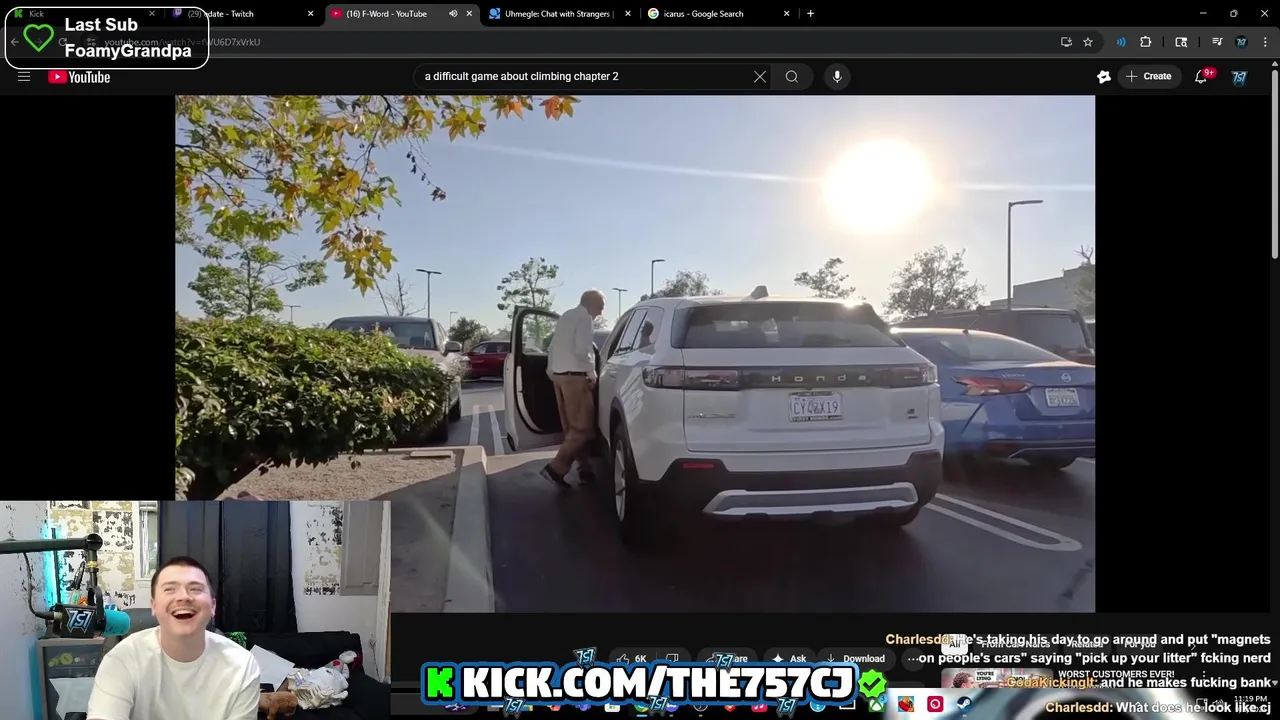Image resolution: width=1280 pixels, height=720 pixels.
Task: Click the install/cast icon in address bar
Action: coord(1066,42)
